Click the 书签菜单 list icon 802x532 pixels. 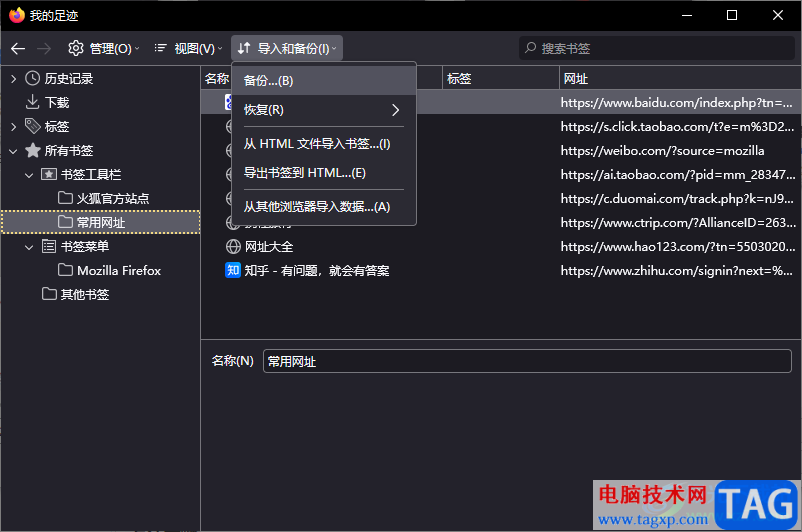[49, 247]
